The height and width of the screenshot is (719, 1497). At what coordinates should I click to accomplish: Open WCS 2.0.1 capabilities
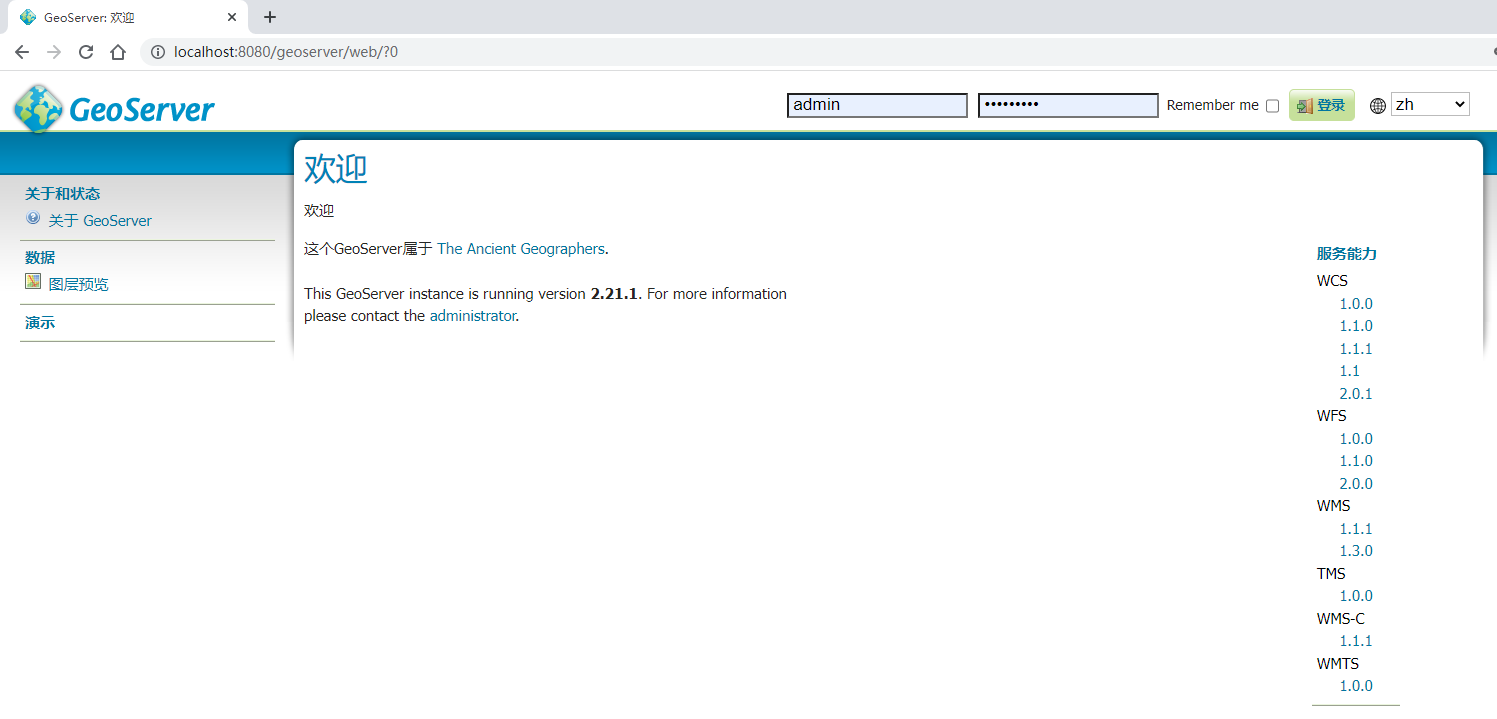click(x=1356, y=394)
